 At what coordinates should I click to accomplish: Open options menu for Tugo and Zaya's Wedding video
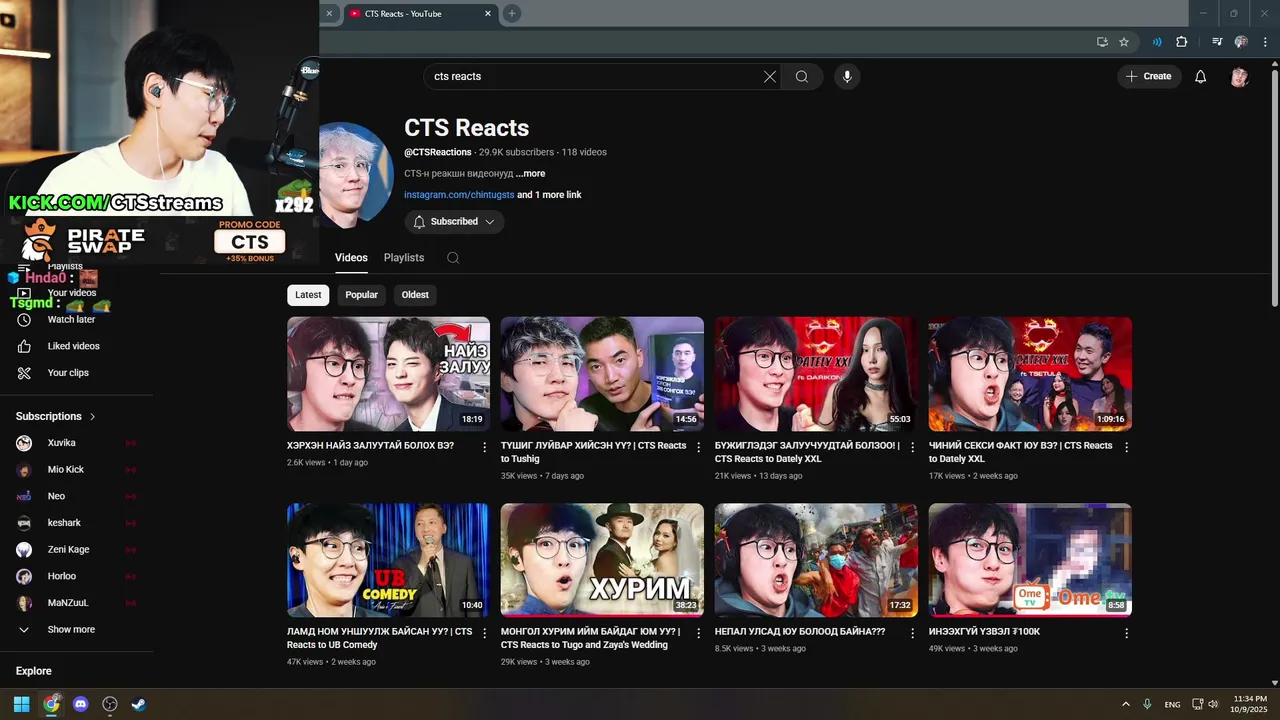click(x=699, y=633)
